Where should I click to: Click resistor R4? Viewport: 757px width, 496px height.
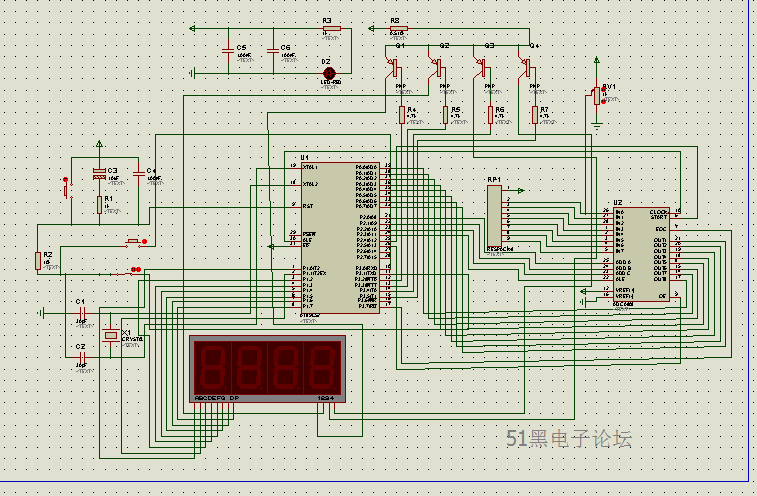click(402, 115)
